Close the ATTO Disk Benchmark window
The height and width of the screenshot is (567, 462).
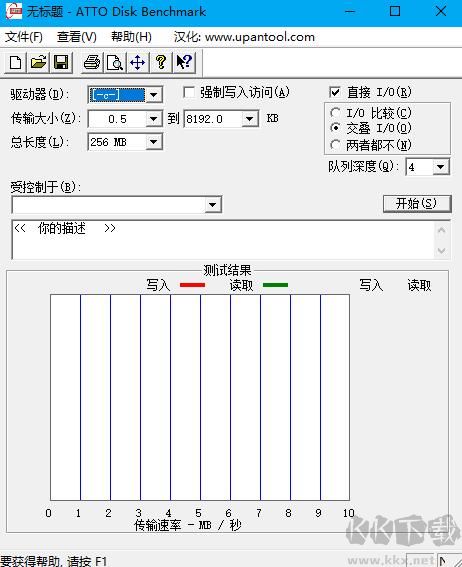(441, 11)
